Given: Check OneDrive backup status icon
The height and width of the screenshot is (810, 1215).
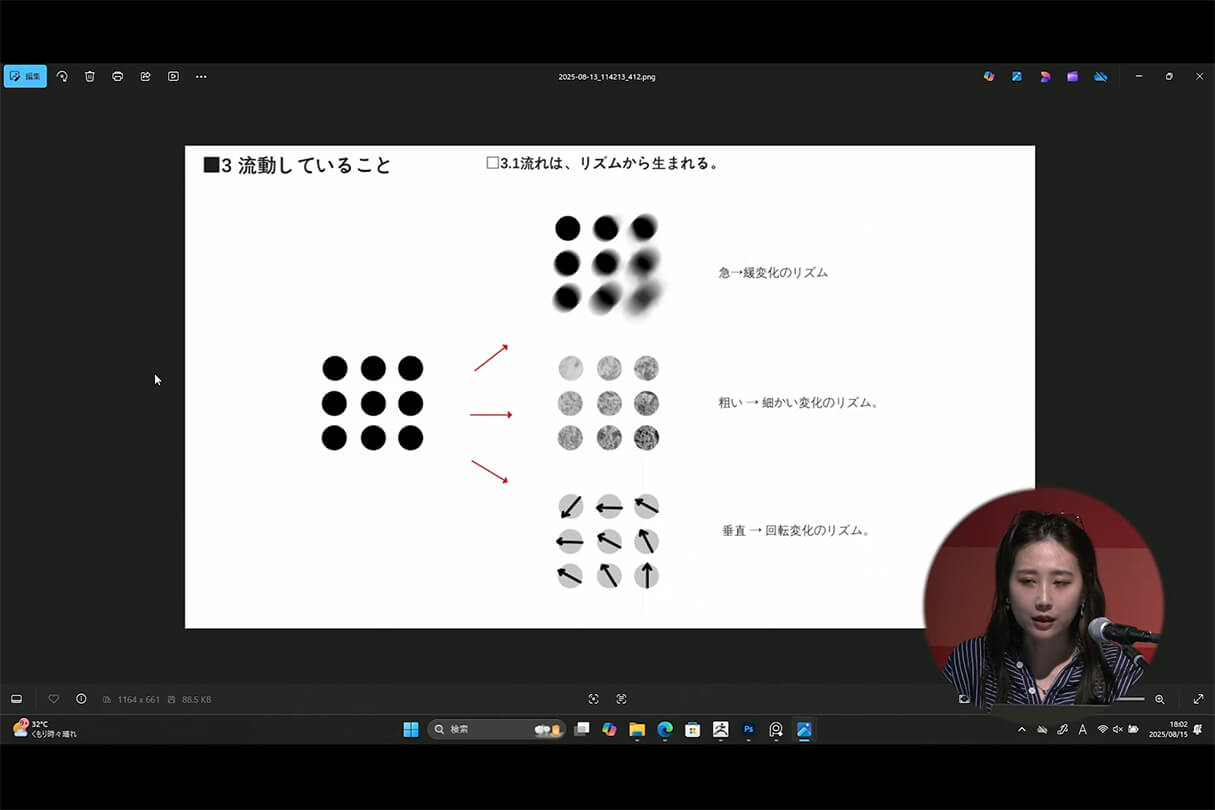Looking at the screenshot, I should point(1101,76).
